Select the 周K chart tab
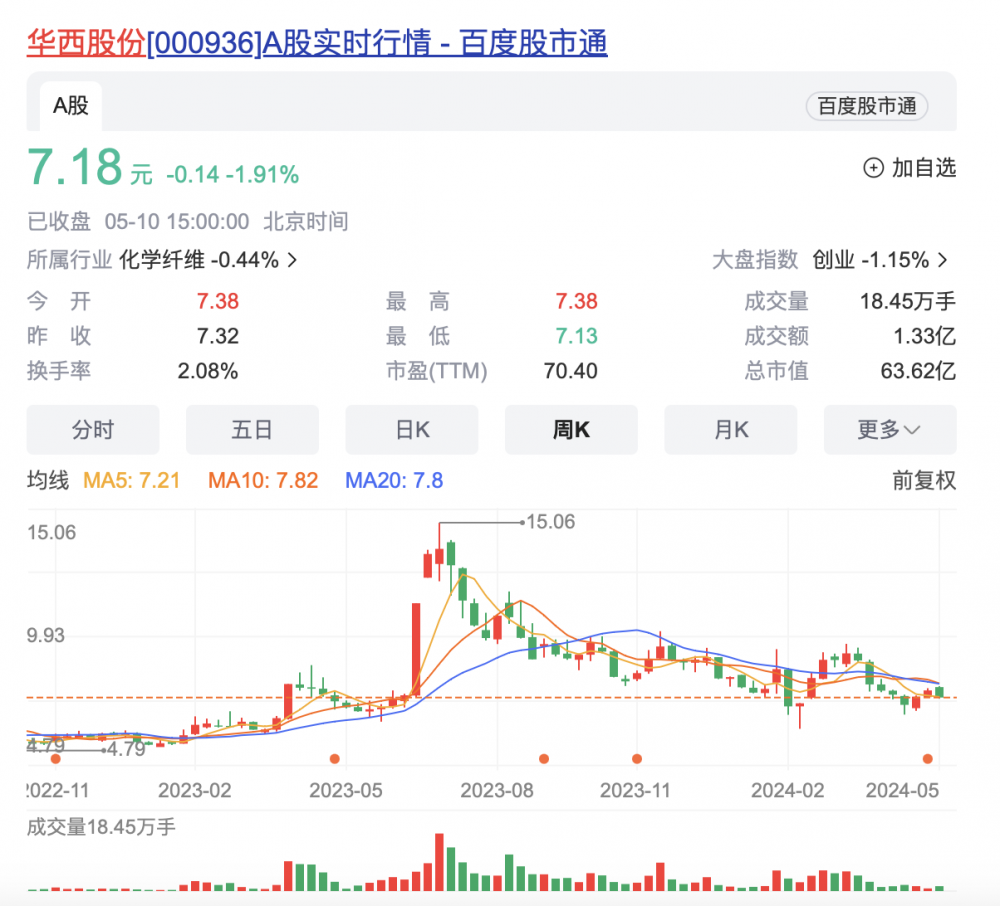Viewport: 1000px width, 906px height. [571, 430]
